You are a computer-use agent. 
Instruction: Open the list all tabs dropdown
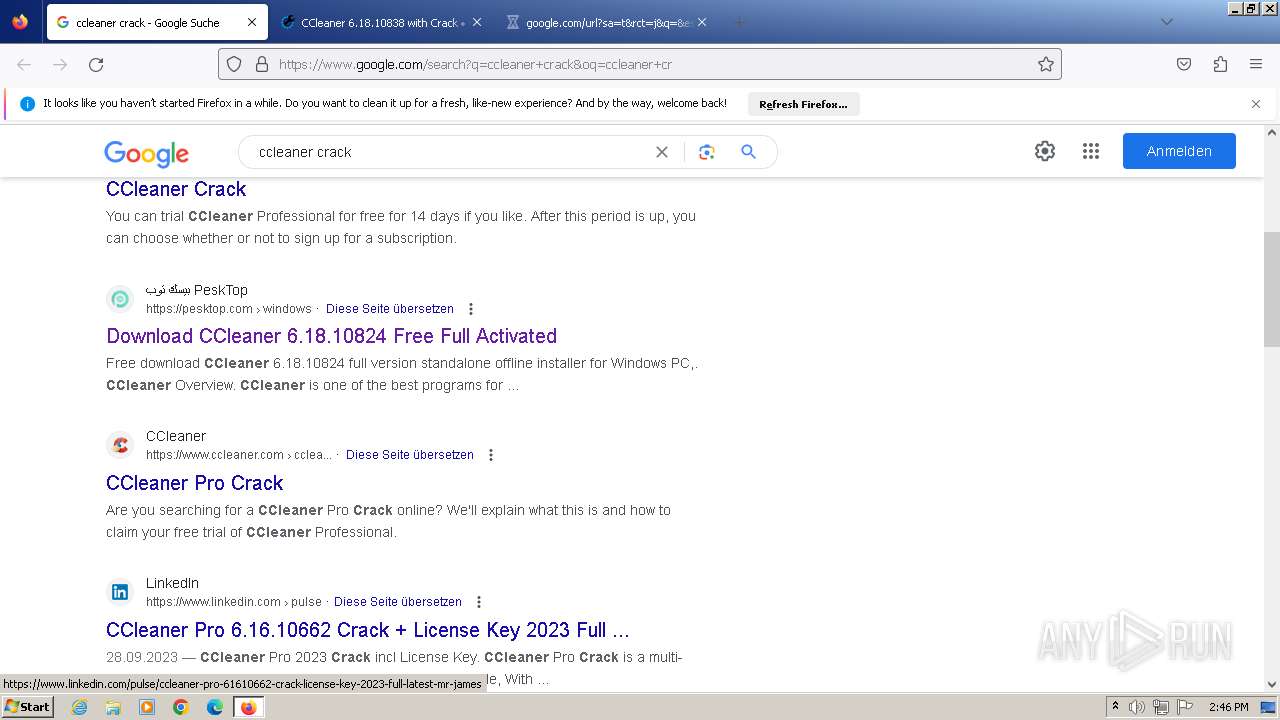pos(1166,22)
